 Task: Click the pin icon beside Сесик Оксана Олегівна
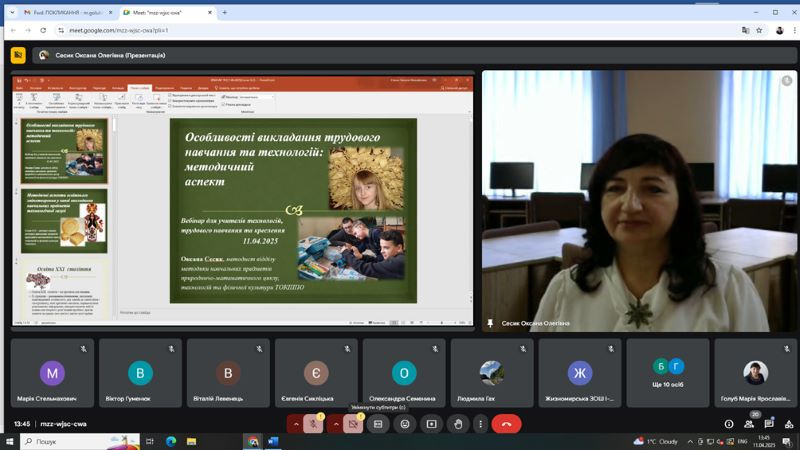point(490,323)
